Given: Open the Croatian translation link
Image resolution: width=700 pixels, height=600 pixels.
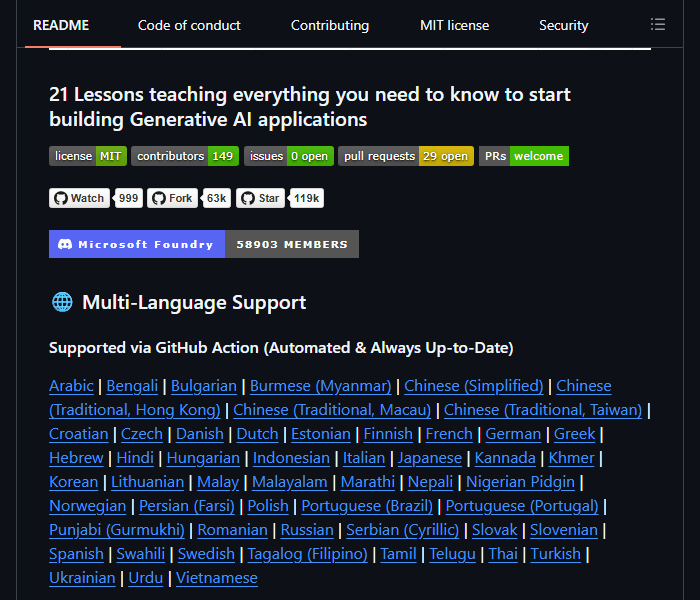Looking at the screenshot, I should (x=79, y=434).
